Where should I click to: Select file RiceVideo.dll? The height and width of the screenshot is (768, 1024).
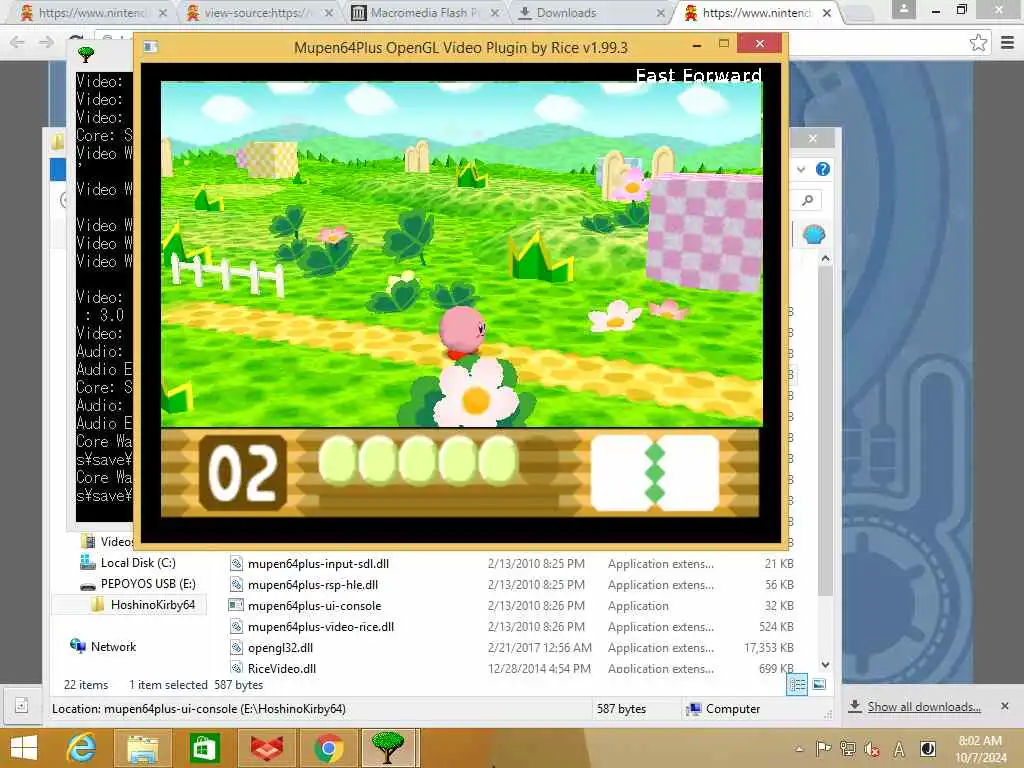point(281,668)
